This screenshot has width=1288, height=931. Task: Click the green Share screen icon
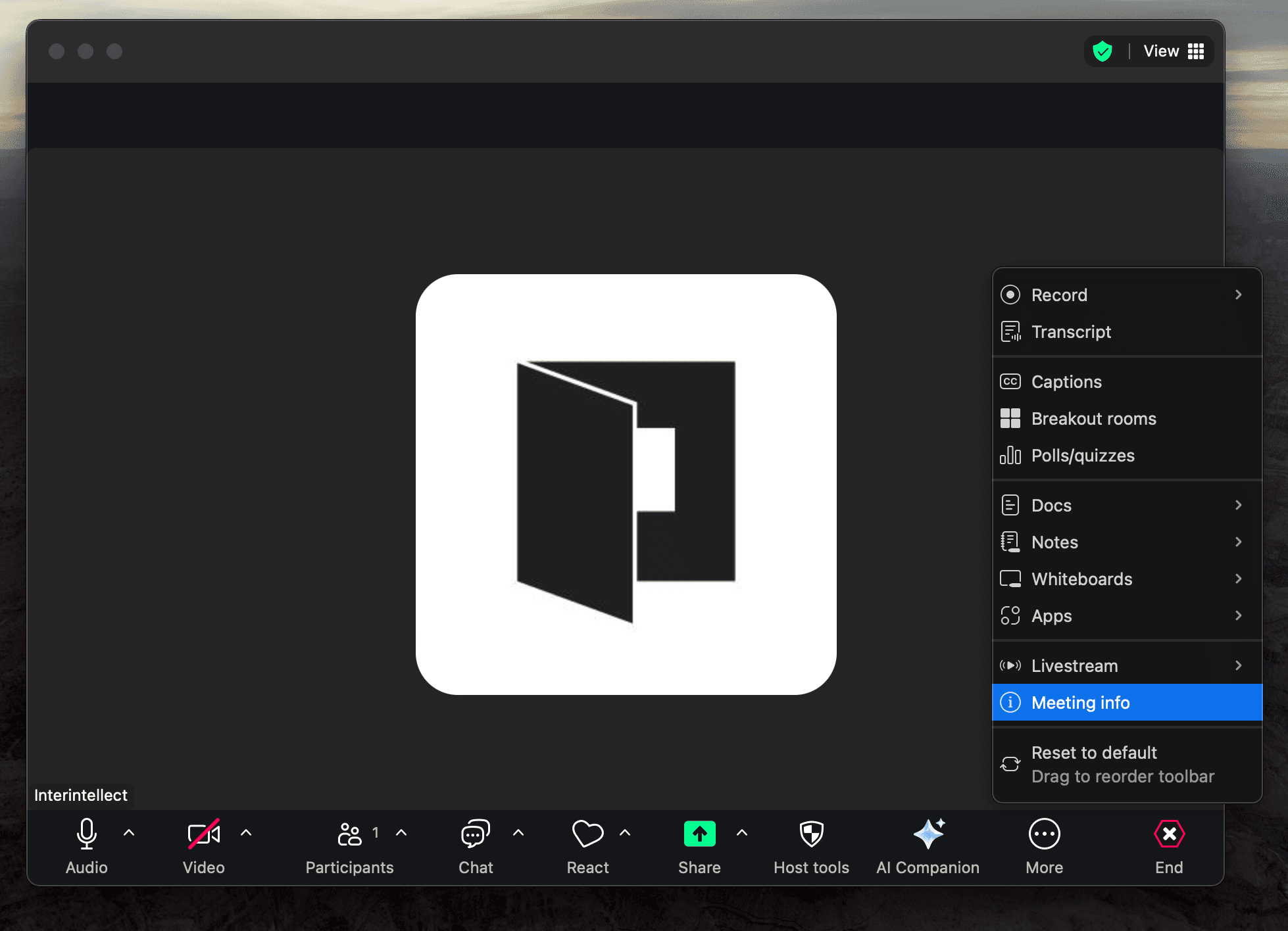[x=699, y=834]
